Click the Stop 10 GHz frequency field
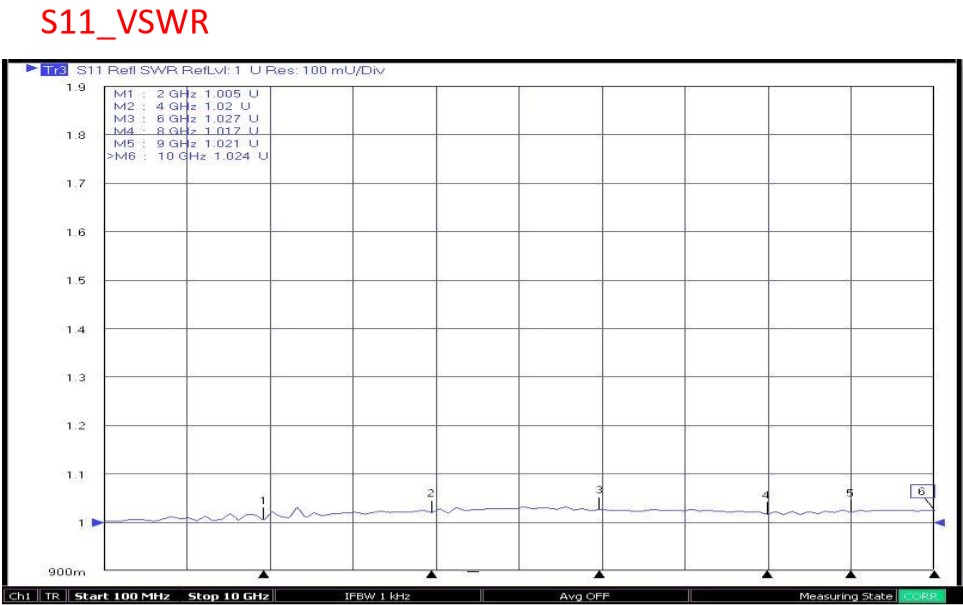 (229, 597)
